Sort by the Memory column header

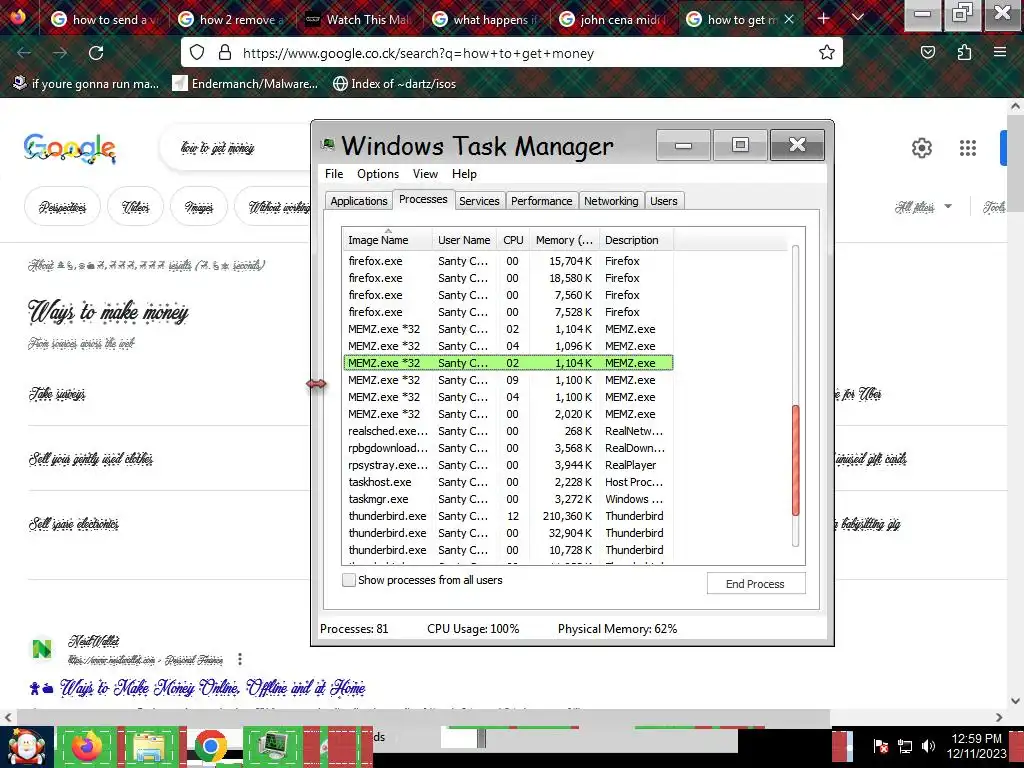point(564,240)
